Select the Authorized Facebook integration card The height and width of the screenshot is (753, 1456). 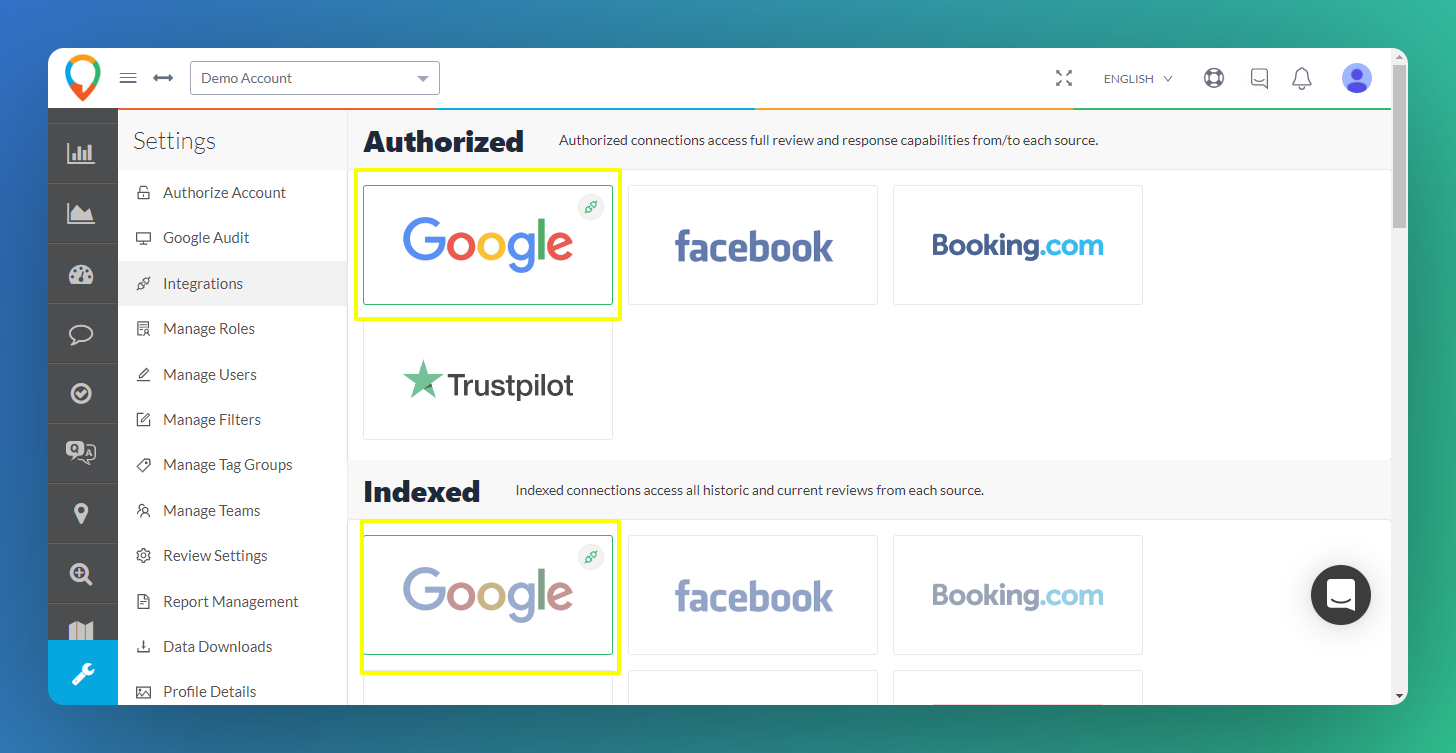click(x=753, y=245)
